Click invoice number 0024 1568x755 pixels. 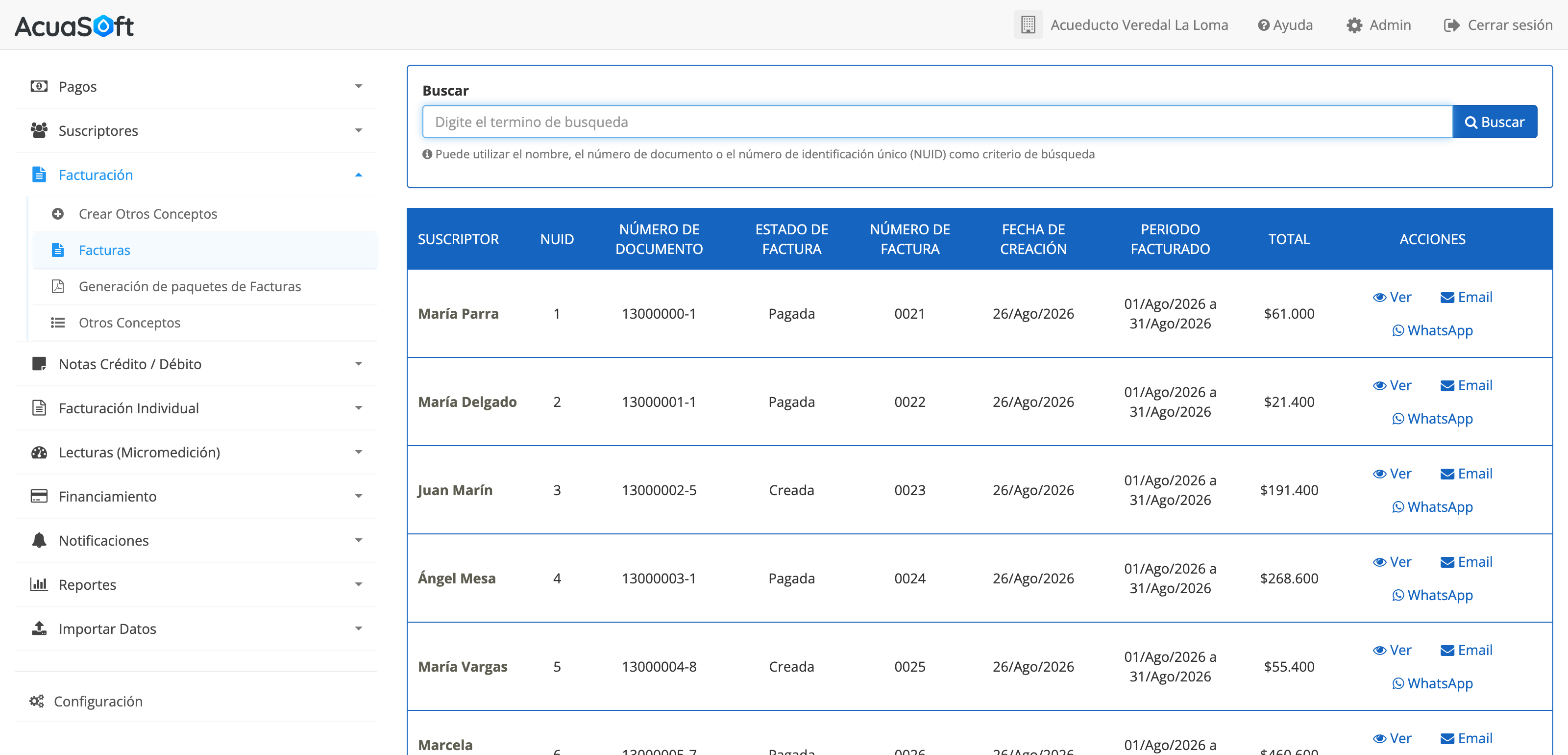pos(909,579)
